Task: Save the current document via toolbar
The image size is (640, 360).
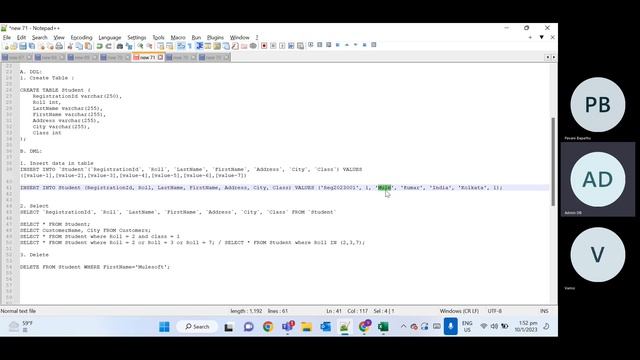Action: pyautogui.click(x=22, y=46)
